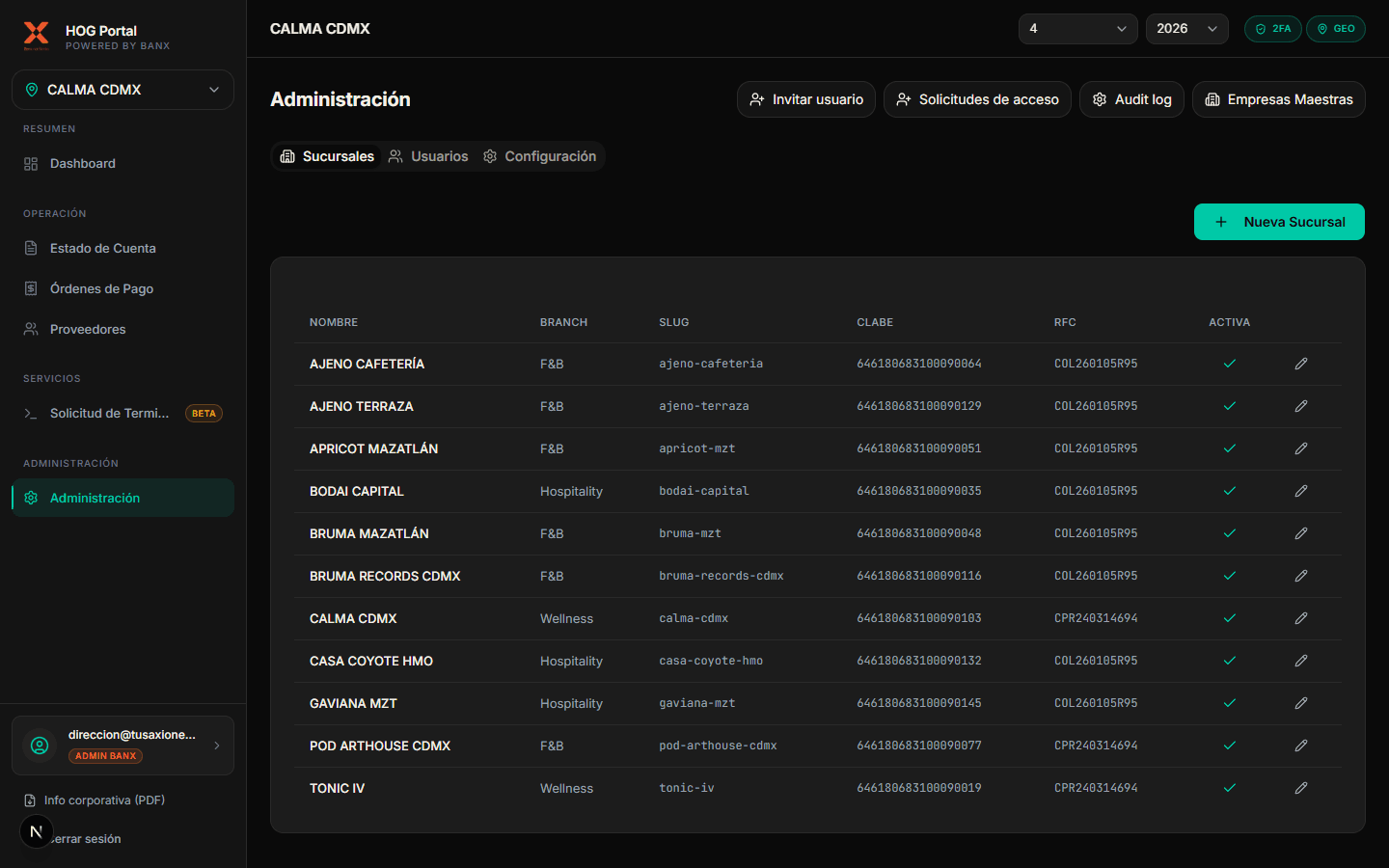The image size is (1389, 868).
Task: Click the GEO status badge
Action: pyautogui.click(x=1336, y=29)
